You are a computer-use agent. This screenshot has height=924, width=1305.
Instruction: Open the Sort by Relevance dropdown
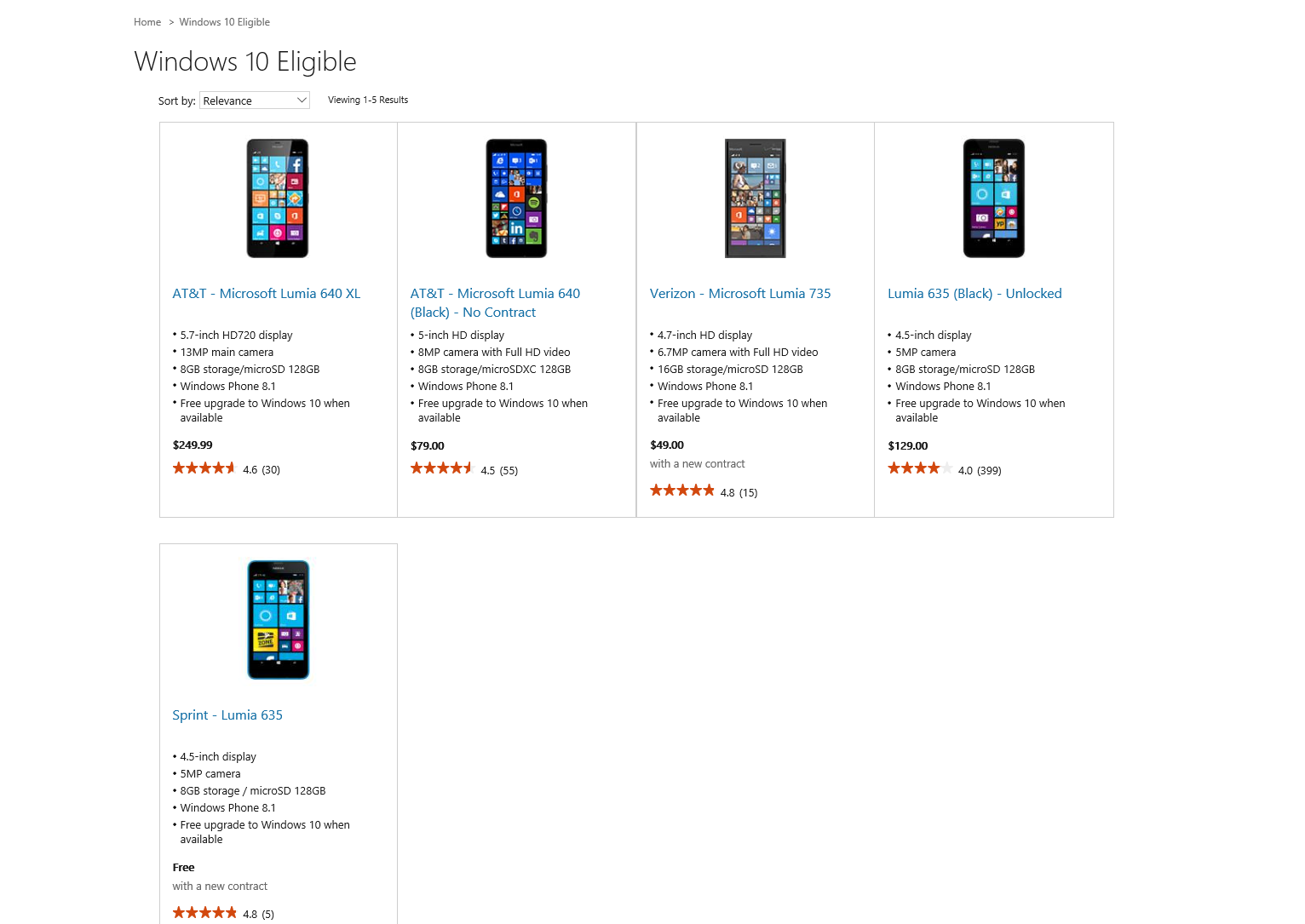click(x=255, y=100)
